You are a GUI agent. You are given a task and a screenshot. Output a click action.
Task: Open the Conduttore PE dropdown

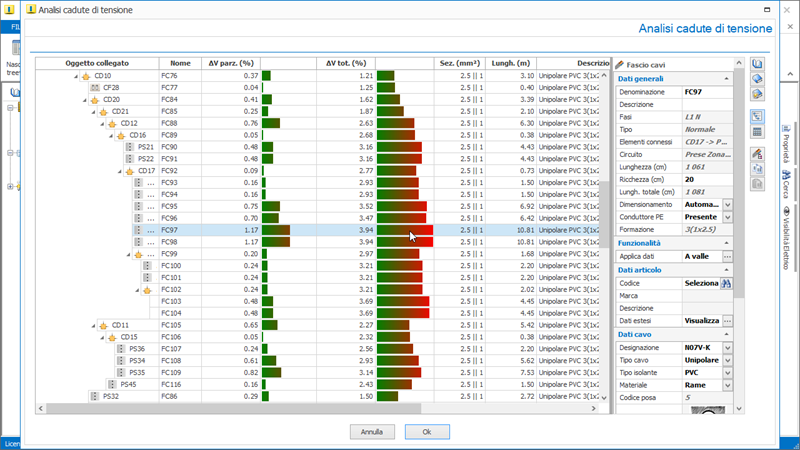point(728,217)
